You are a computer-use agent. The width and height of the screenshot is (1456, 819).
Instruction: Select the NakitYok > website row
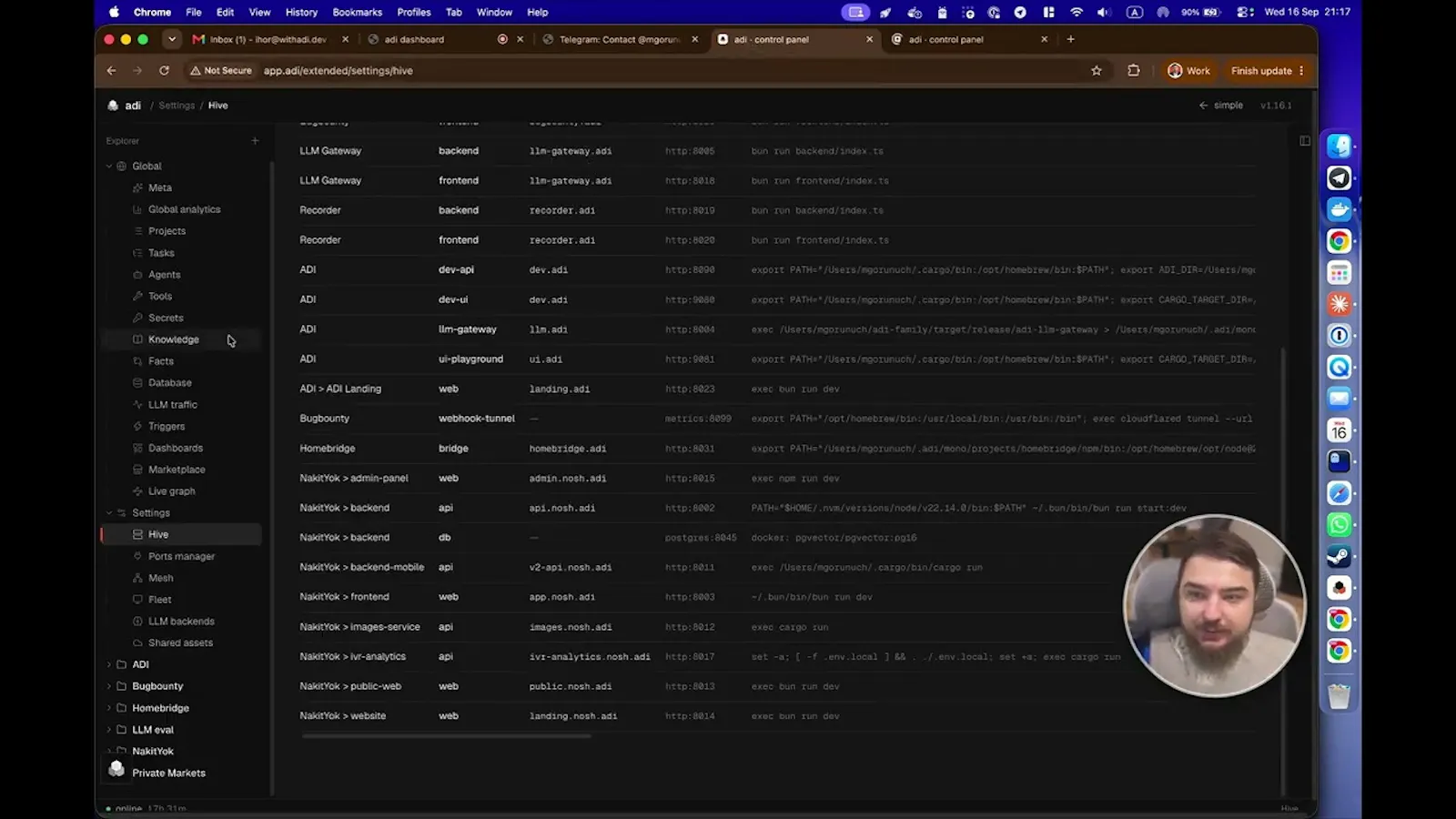coord(777,716)
